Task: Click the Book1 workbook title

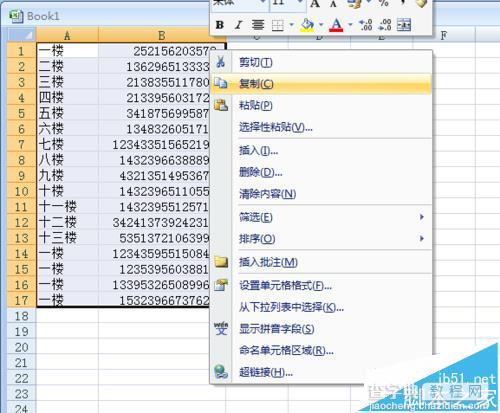Action: (43, 16)
